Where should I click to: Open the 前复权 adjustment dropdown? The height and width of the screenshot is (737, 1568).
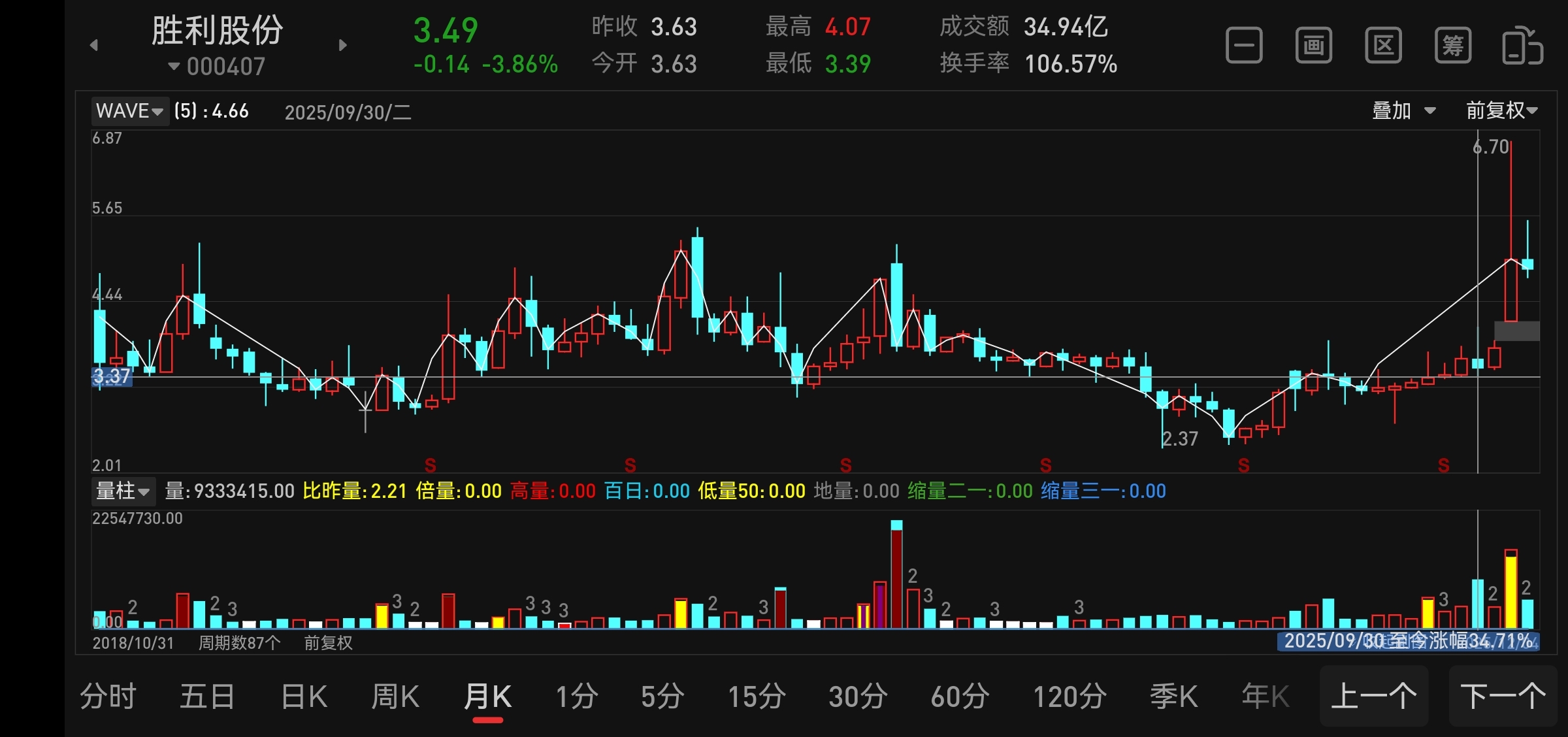pos(1501,110)
